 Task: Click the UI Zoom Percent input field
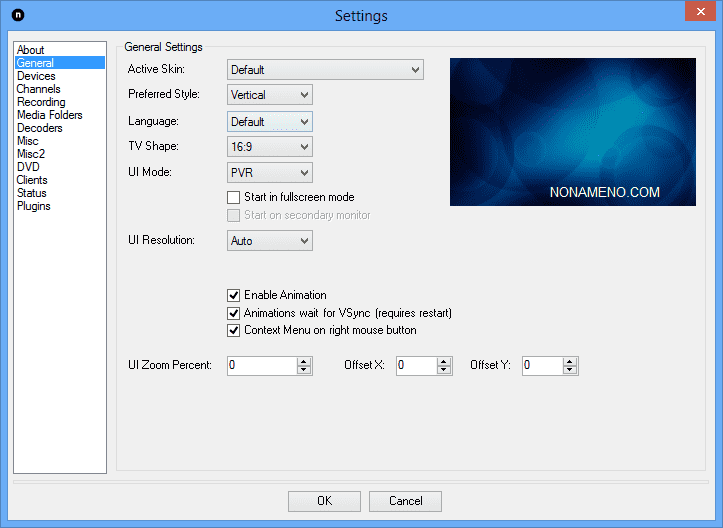261,366
